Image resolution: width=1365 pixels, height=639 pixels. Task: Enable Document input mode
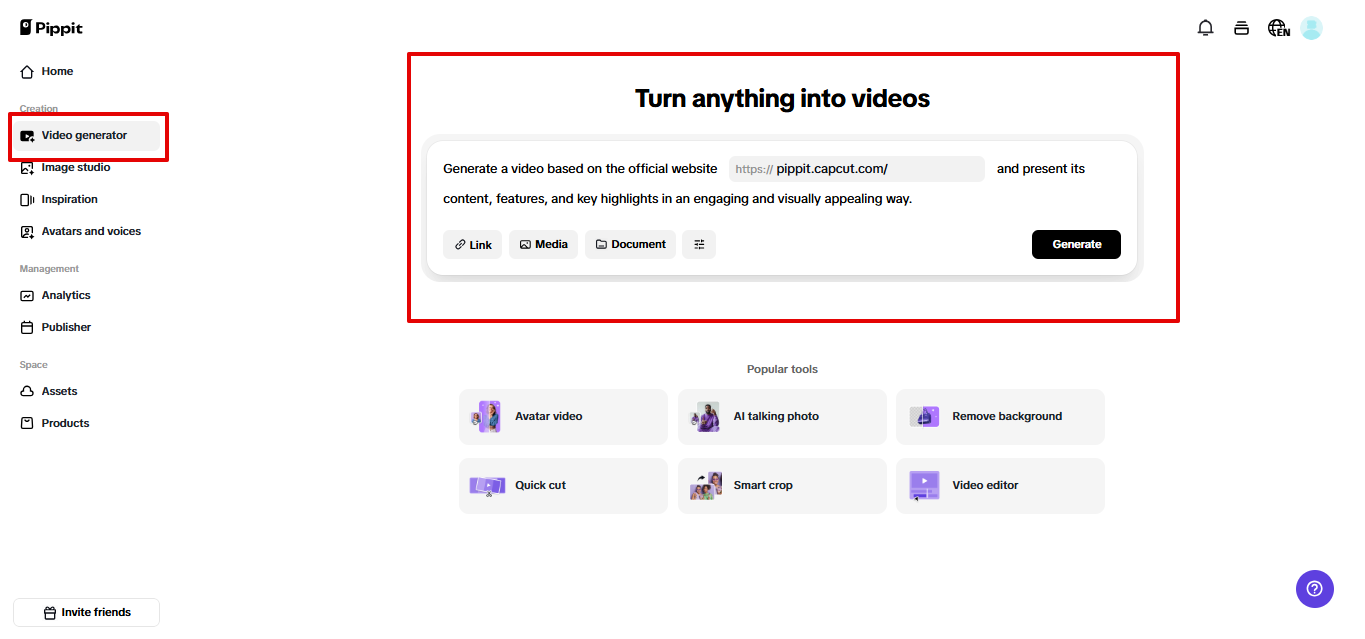tap(630, 244)
